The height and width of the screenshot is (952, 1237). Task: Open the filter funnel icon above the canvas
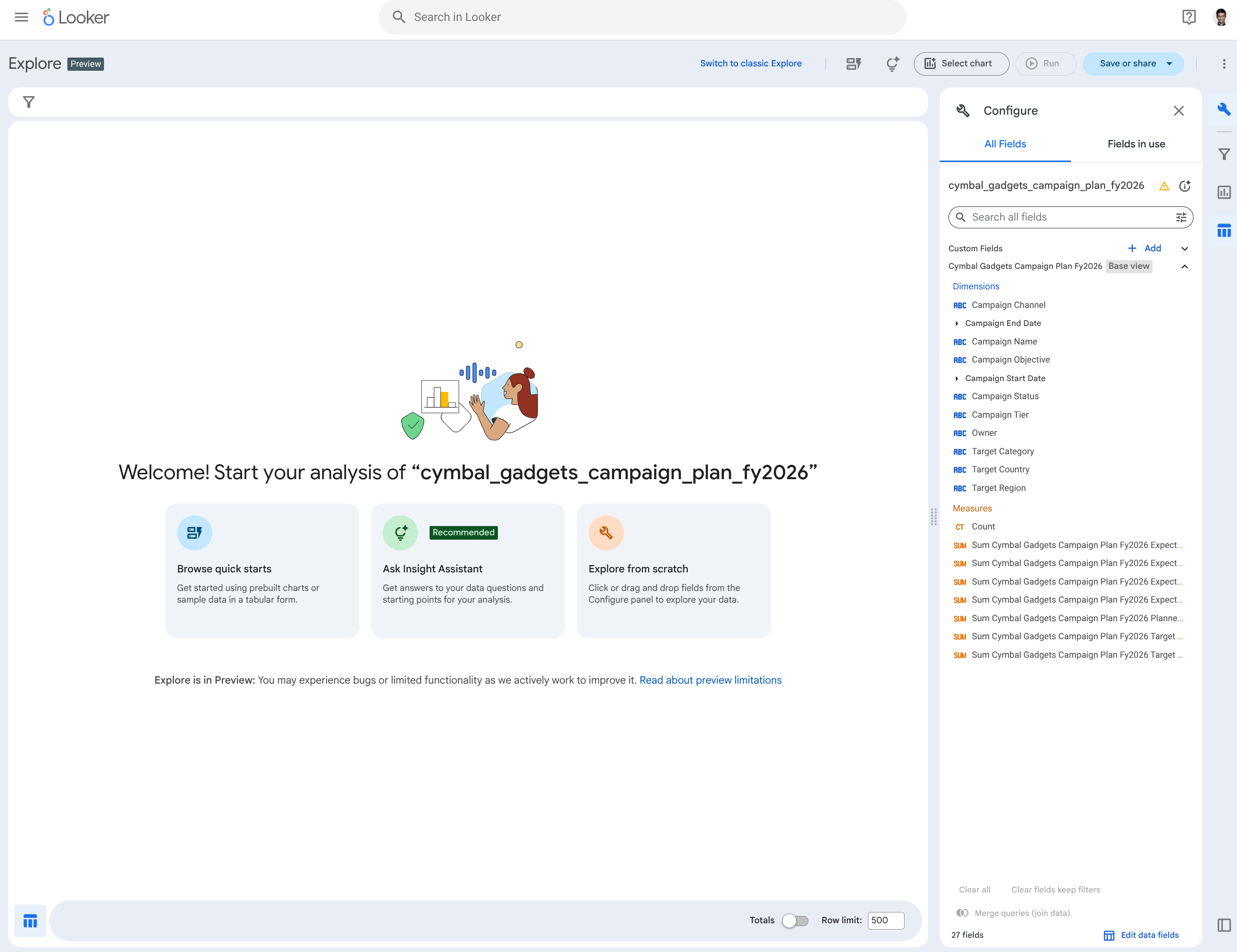click(x=28, y=102)
